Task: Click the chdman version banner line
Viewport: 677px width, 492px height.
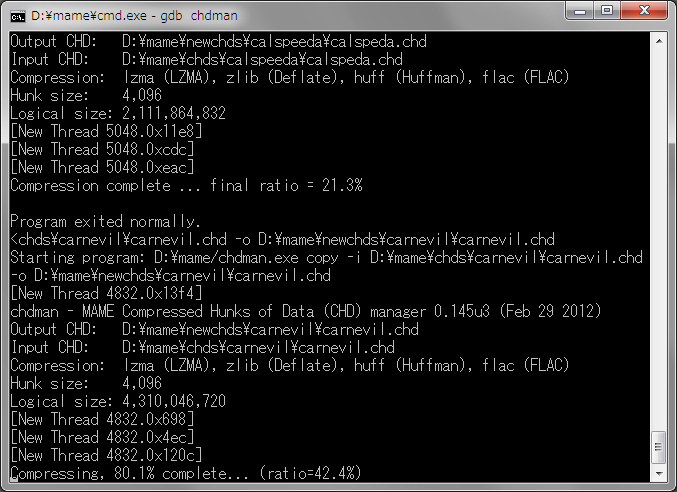Action: click(306, 311)
